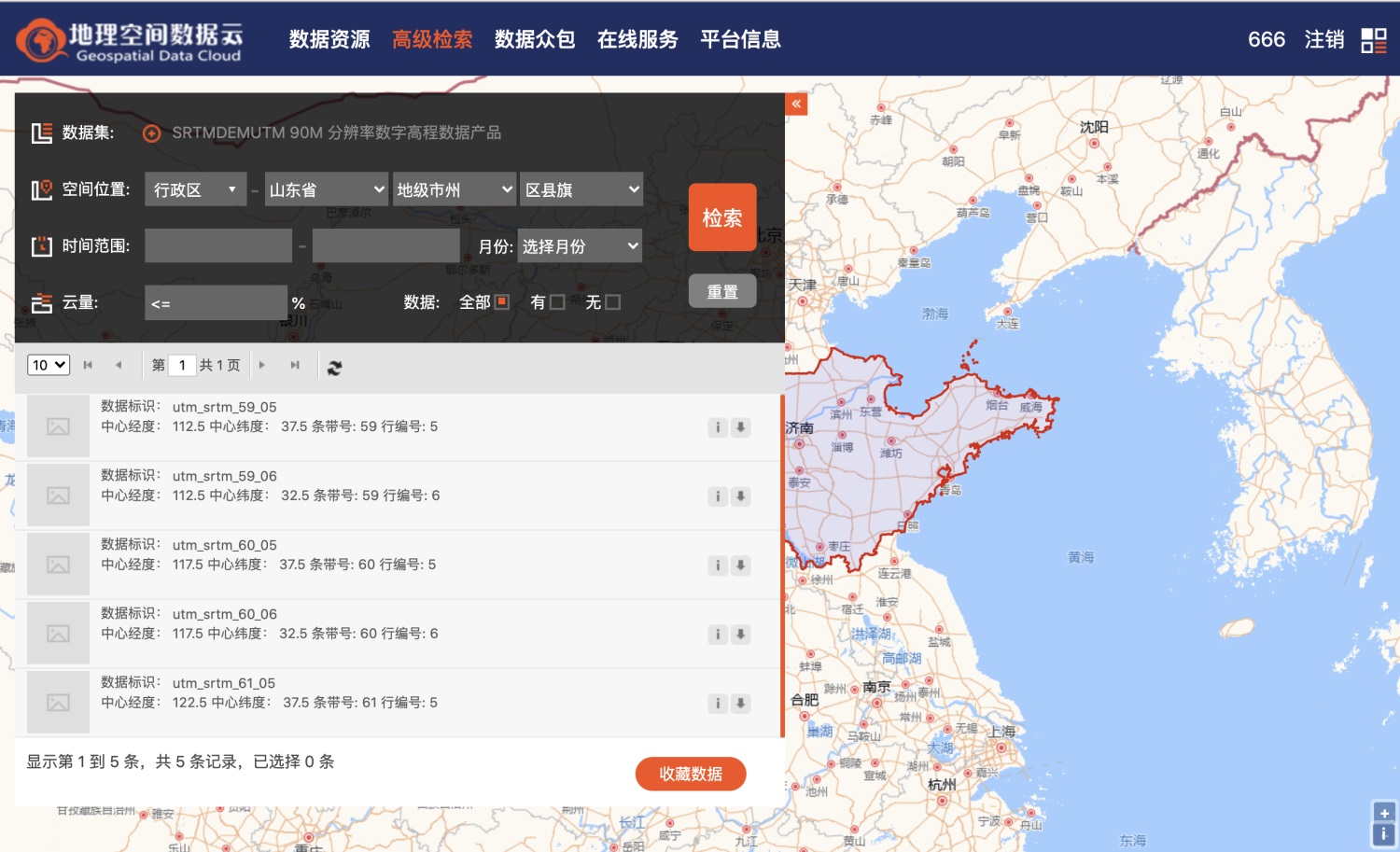Click the page number field
The width and height of the screenshot is (1400, 852).
[182, 365]
